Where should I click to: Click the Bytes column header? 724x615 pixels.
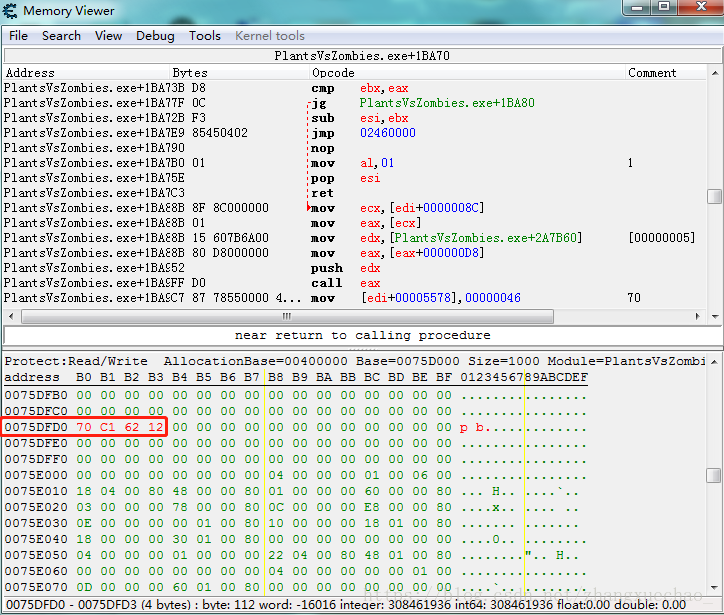click(x=240, y=73)
